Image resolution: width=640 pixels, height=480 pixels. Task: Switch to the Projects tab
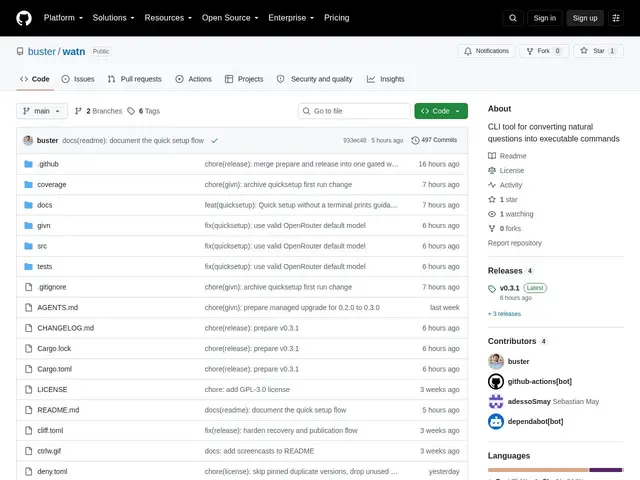click(244, 79)
